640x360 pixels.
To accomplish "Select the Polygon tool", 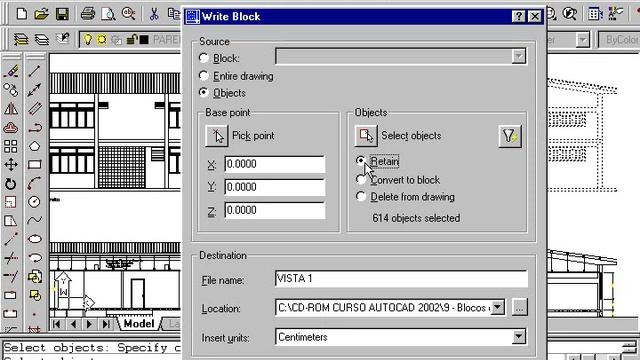I will click(35, 146).
